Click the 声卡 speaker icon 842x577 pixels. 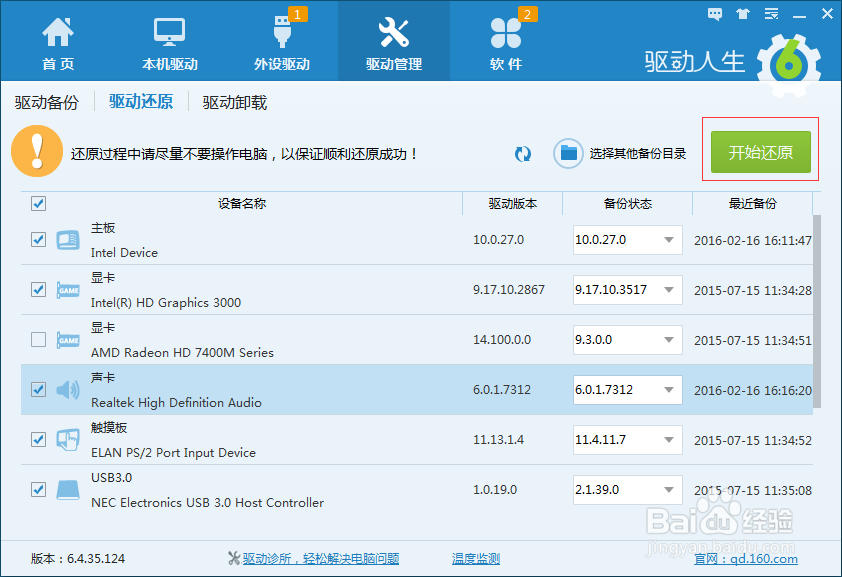click(68, 390)
